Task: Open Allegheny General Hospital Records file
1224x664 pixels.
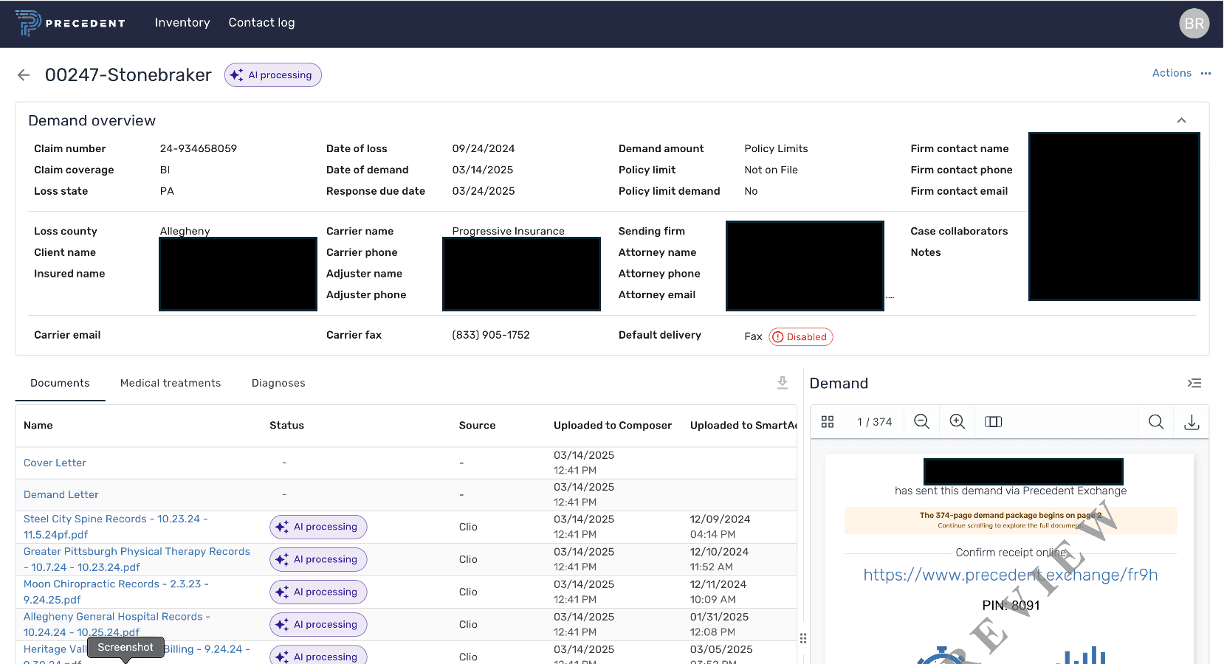Action: (x=117, y=624)
